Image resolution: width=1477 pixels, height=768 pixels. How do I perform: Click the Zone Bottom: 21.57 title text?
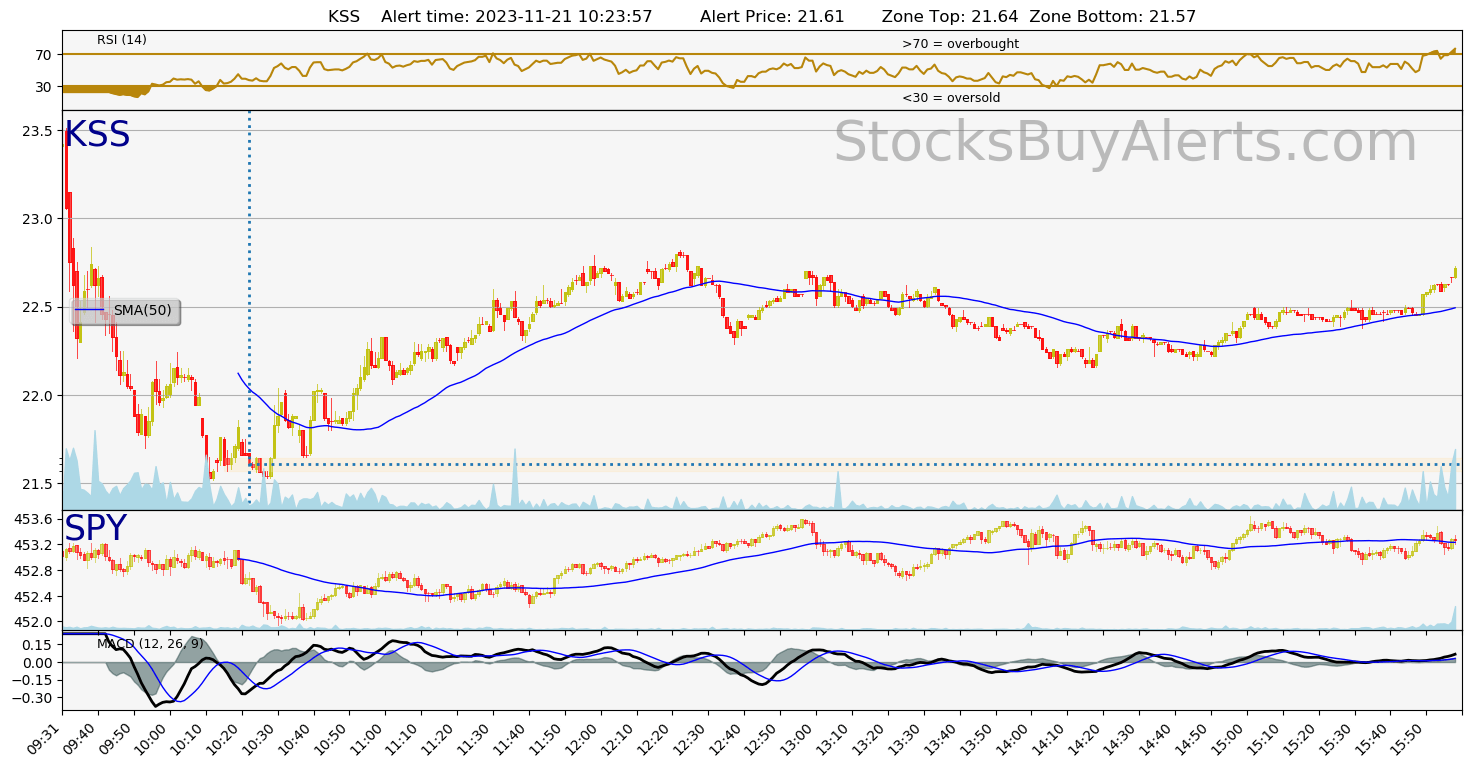pyautogui.click(x=1113, y=17)
